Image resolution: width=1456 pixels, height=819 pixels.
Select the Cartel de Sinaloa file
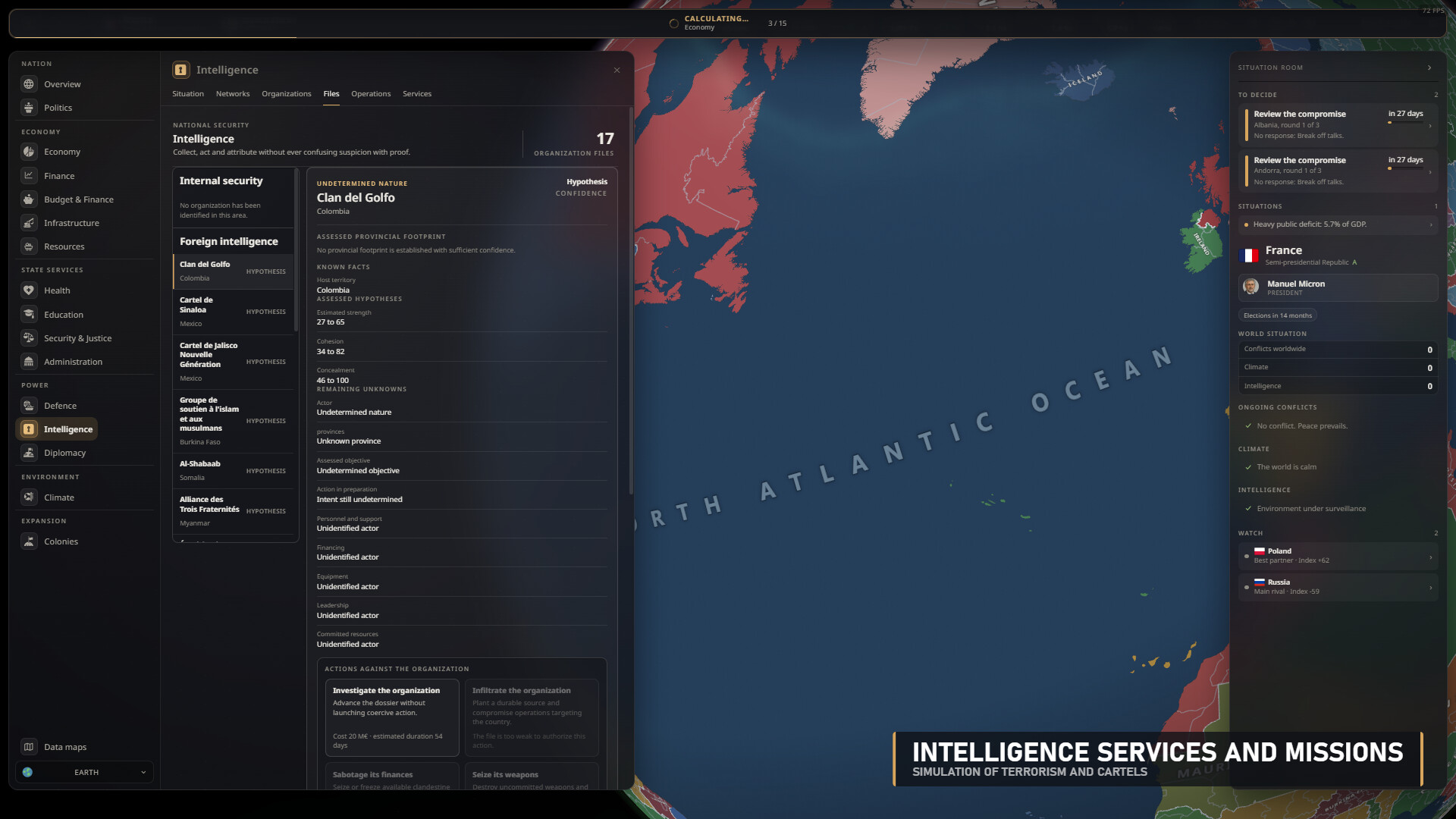point(233,312)
